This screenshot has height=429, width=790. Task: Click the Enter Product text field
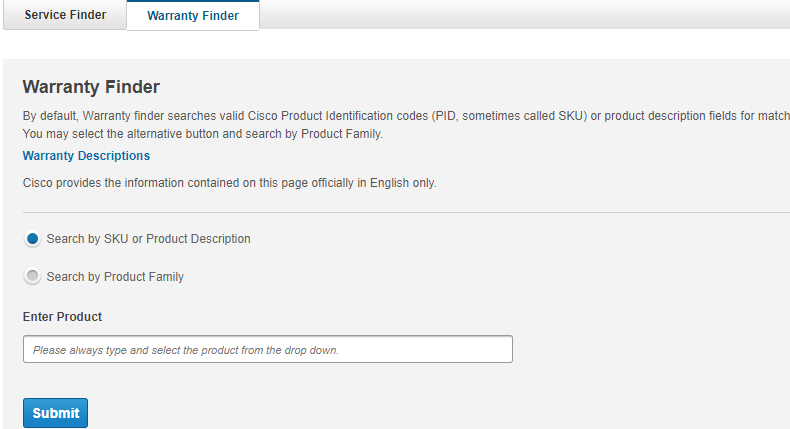tap(267, 350)
